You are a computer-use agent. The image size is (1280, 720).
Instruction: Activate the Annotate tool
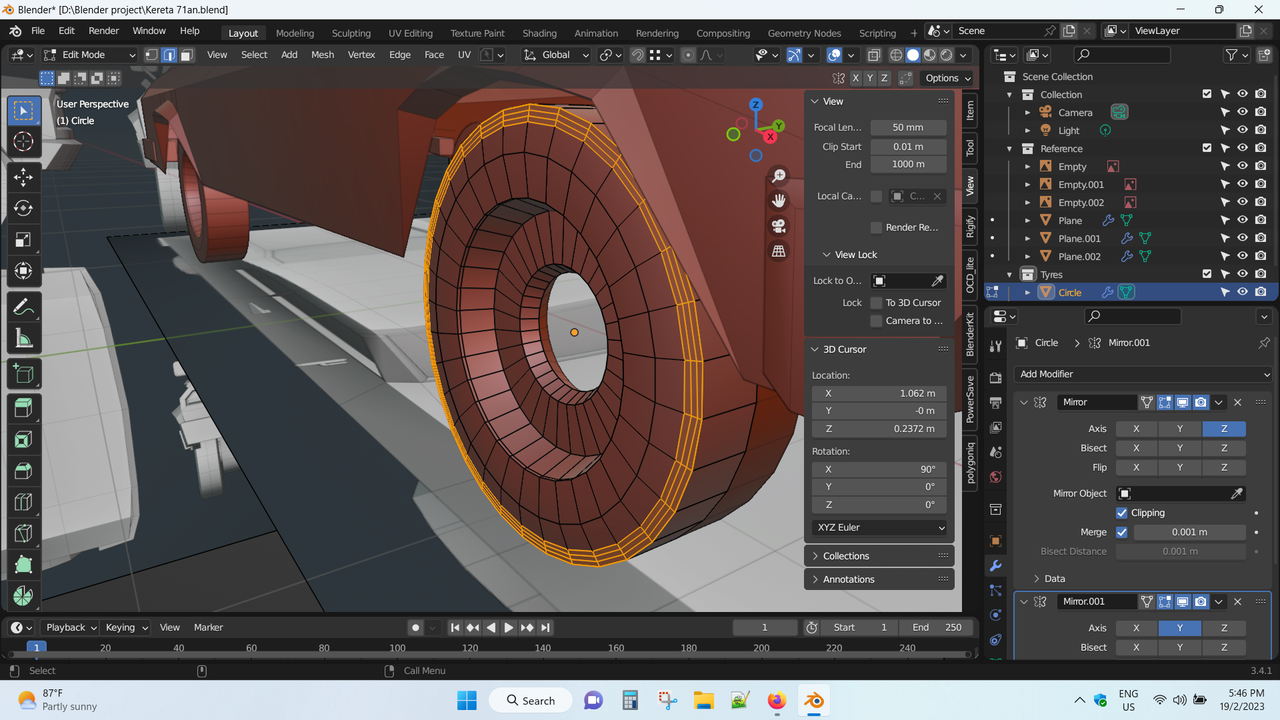(x=24, y=308)
